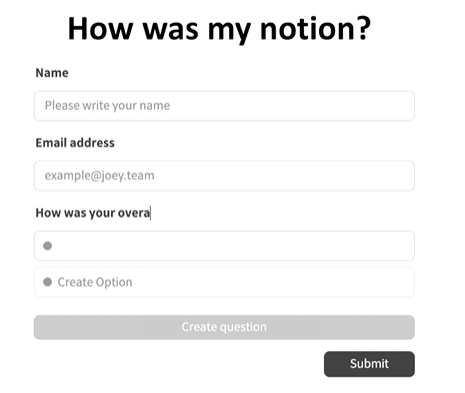Image resolution: width=465 pixels, height=393 pixels.
Task: Click the empty first option text field
Action: (224, 246)
